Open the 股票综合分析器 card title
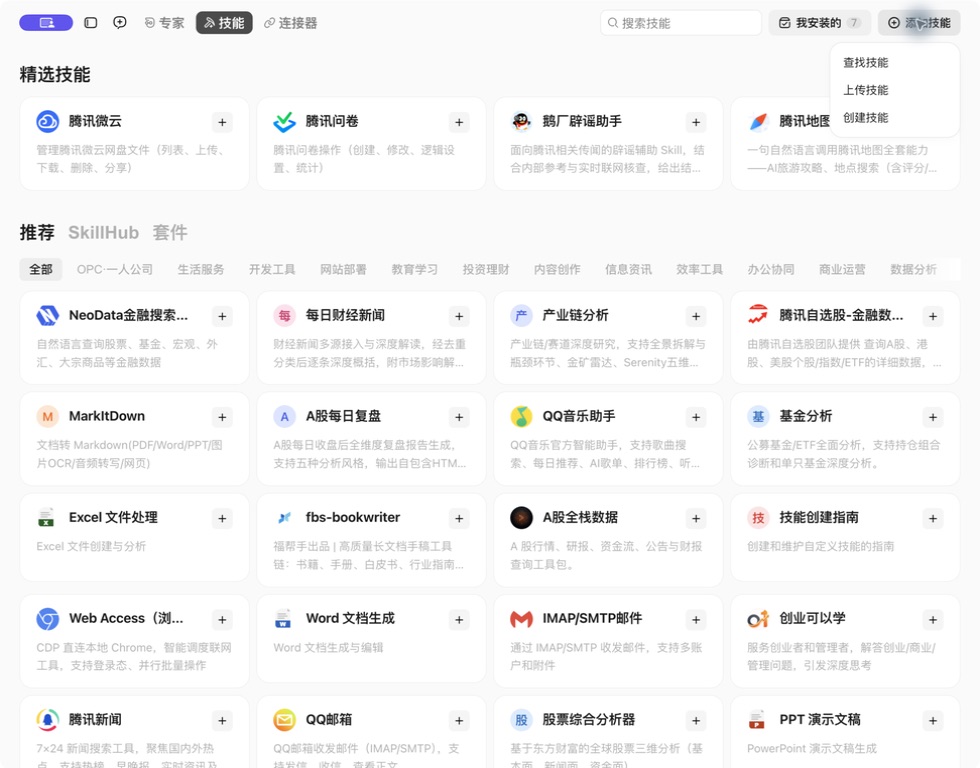Screen dimensions: 980x768 (588, 720)
